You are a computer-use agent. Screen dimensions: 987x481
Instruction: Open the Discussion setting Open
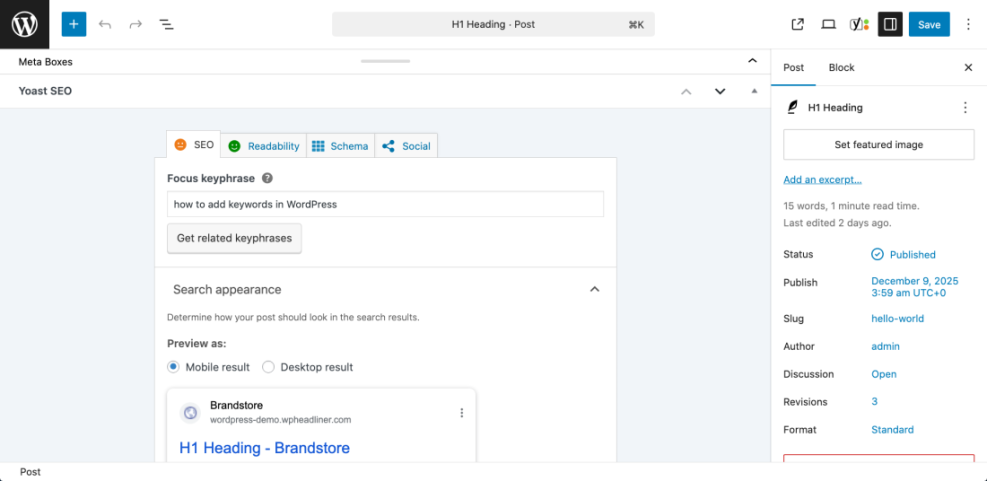[x=884, y=374]
